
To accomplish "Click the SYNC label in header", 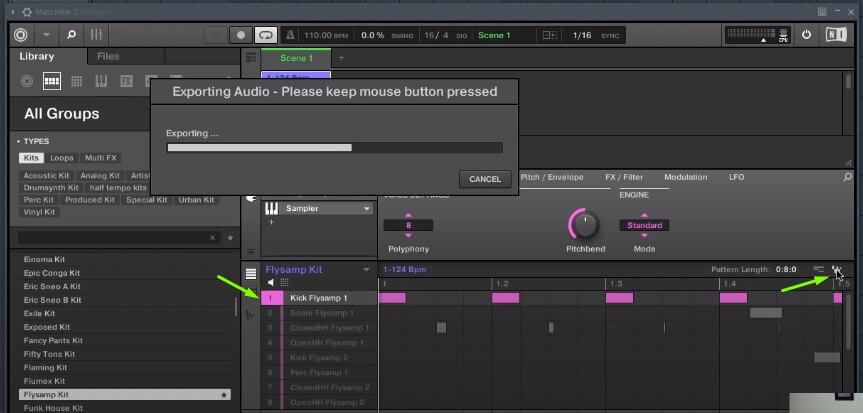I will pyautogui.click(x=610, y=36).
